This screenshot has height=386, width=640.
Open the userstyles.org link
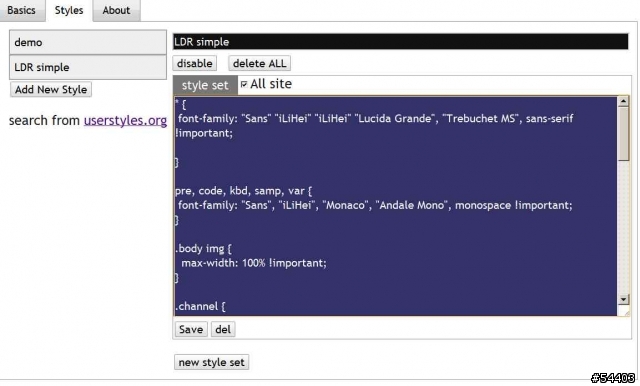pyautogui.click(x=125, y=120)
